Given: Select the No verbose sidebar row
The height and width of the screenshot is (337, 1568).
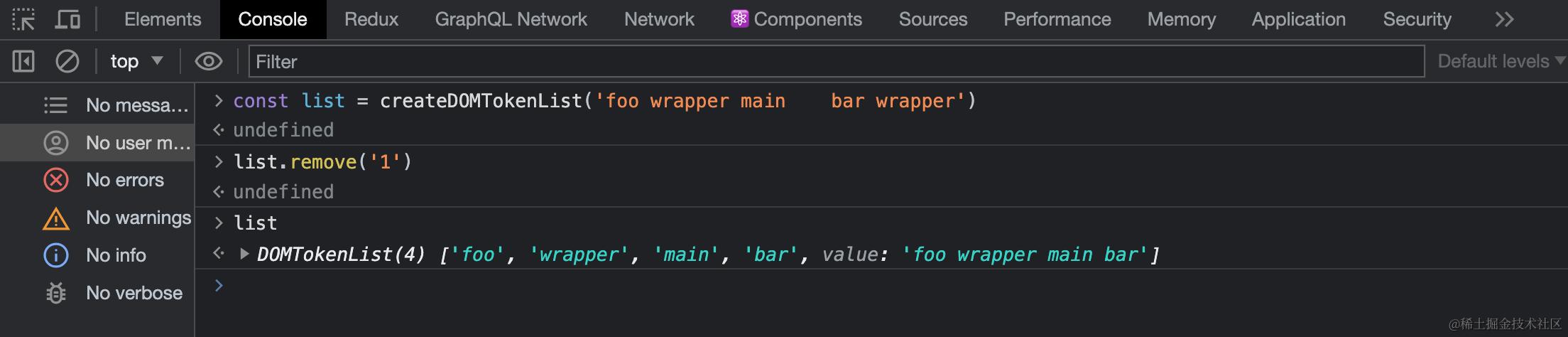Looking at the screenshot, I should click(97, 293).
